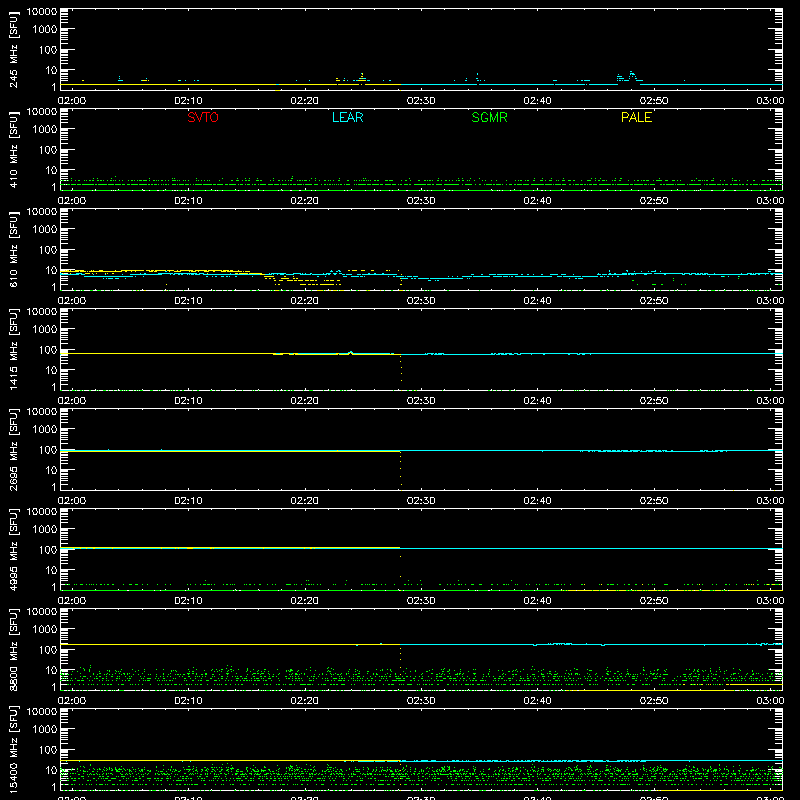The width and height of the screenshot is (800, 800).
Task: Click 02:00 time label under 1415 MHz panel
Action: (72, 401)
